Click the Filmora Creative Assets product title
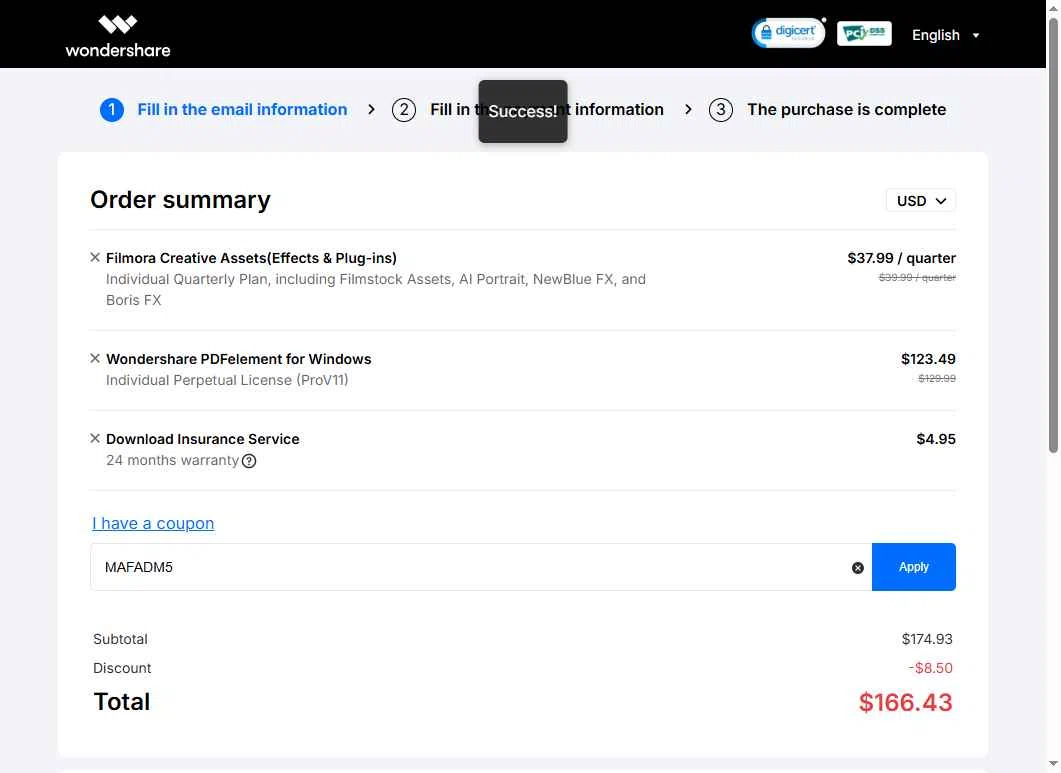The width and height of the screenshot is (1061, 773). coord(251,258)
